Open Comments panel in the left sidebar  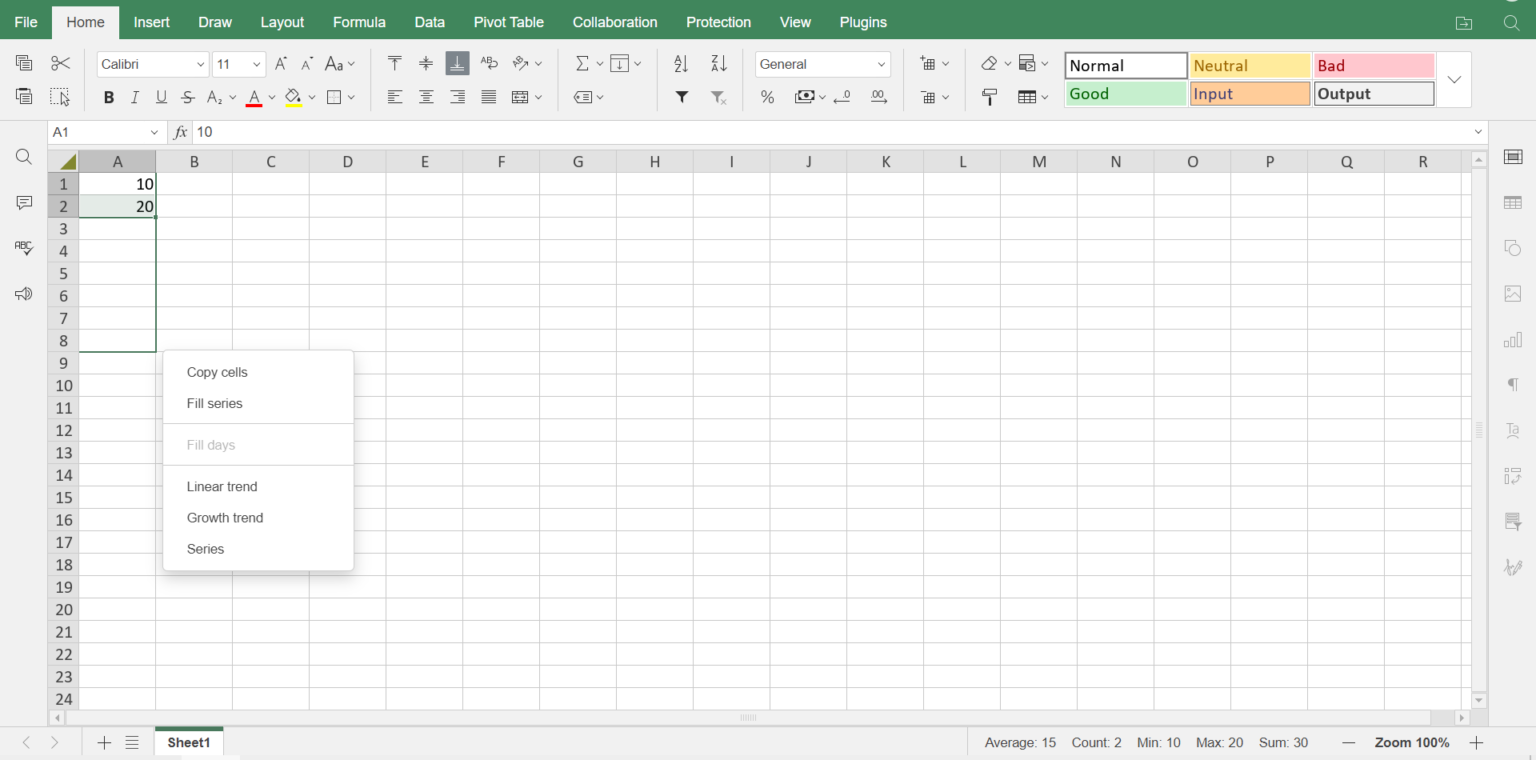click(23, 202)
